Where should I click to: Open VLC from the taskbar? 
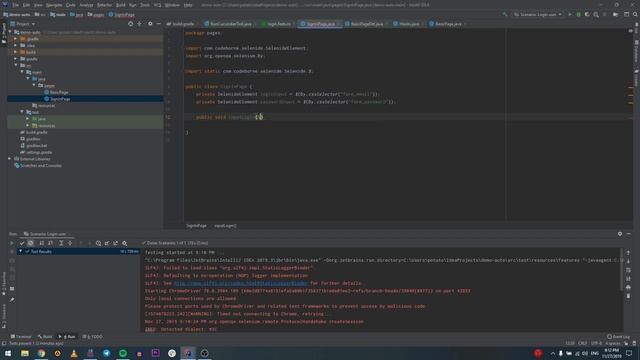pyautogui.click(x=74, y=353)
